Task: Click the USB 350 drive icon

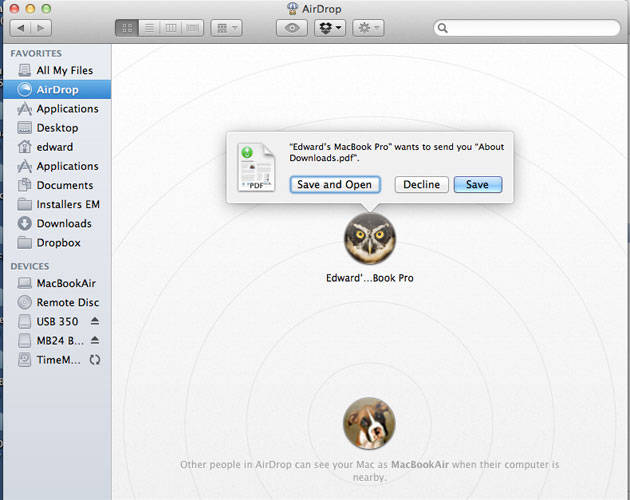Action: [25, 322]
